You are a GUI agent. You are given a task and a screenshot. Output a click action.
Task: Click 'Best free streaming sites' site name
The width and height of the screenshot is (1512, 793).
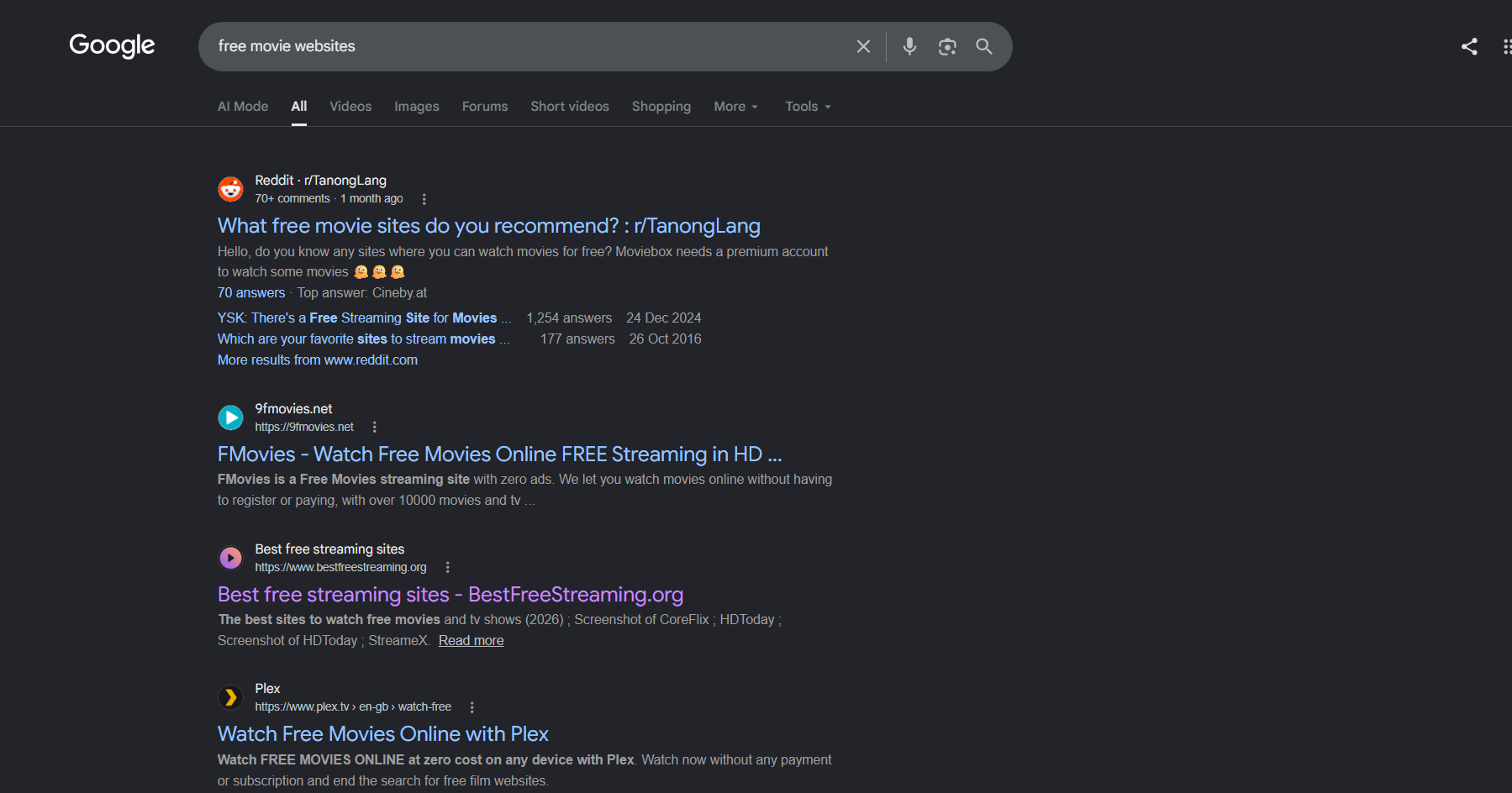330,549
